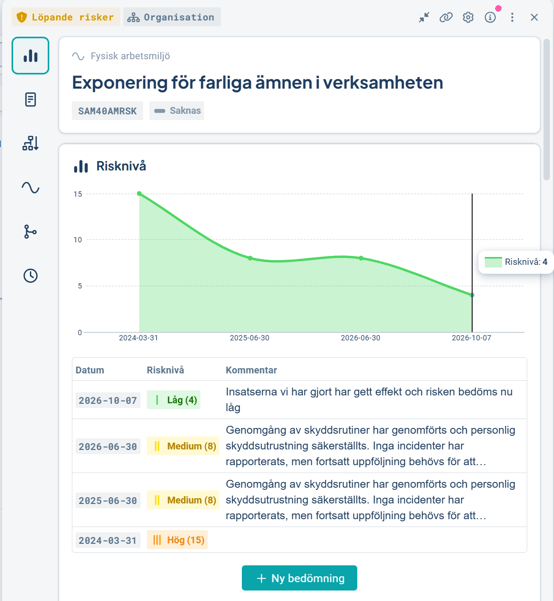554x601 pixels.
Task: Click the Ny bedömning button
Action: click(x=299, y=578)
